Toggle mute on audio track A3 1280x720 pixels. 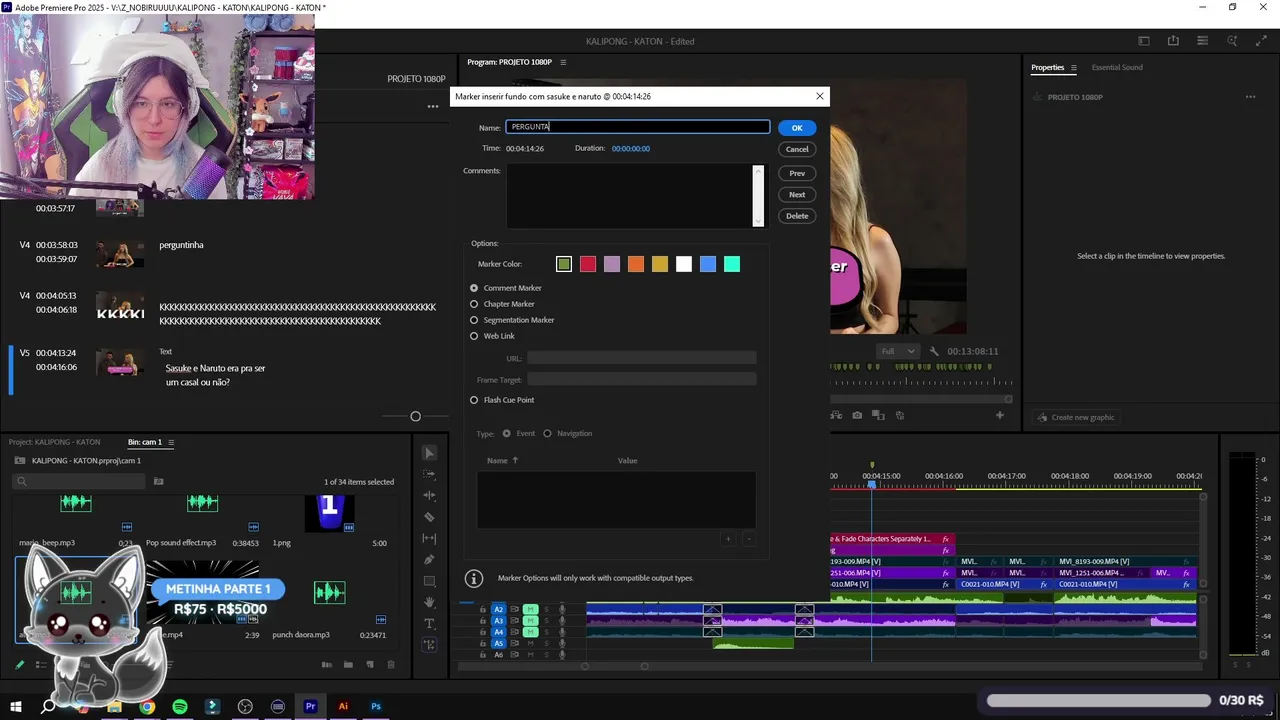click(530, 620)
